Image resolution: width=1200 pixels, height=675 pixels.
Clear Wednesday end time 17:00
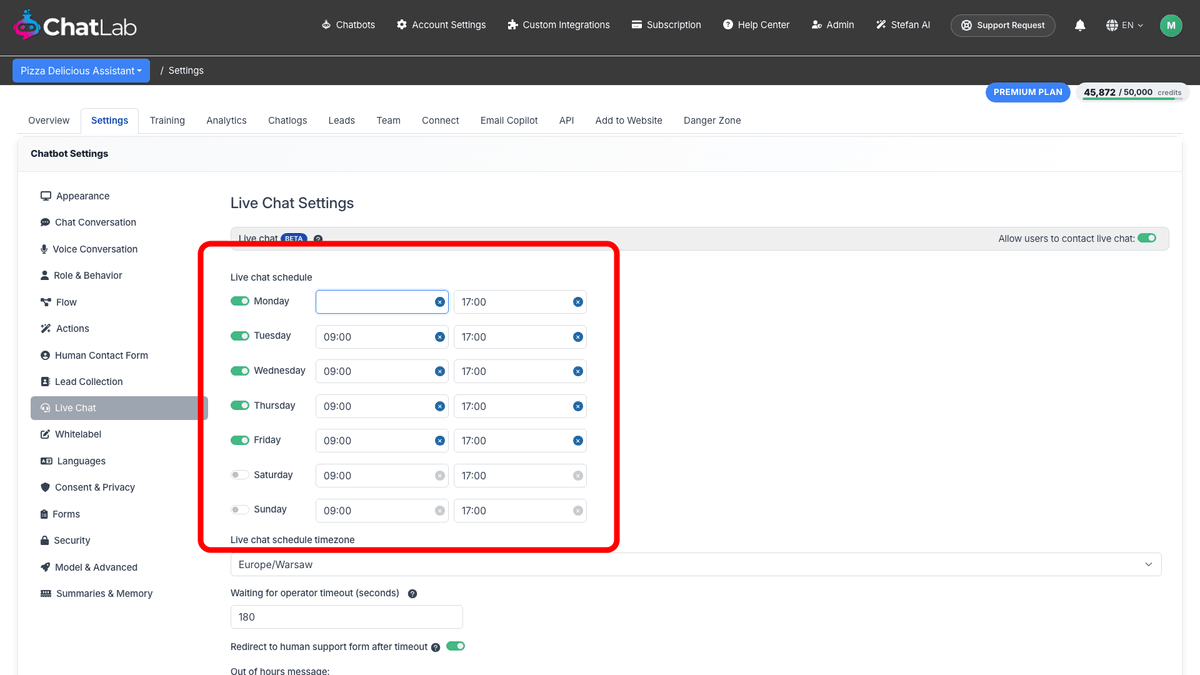578,371
